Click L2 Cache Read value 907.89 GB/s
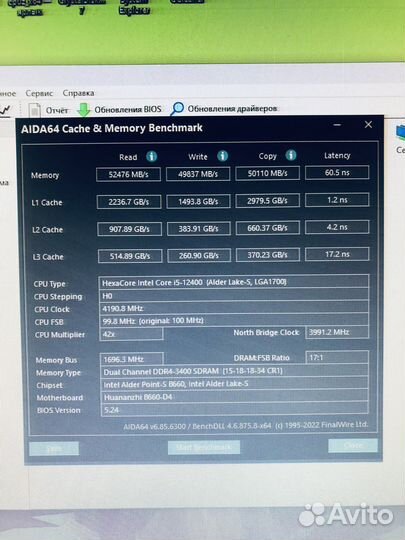Image resolution: width=405 pixels, height=540 pixels. tap(129, 229)
